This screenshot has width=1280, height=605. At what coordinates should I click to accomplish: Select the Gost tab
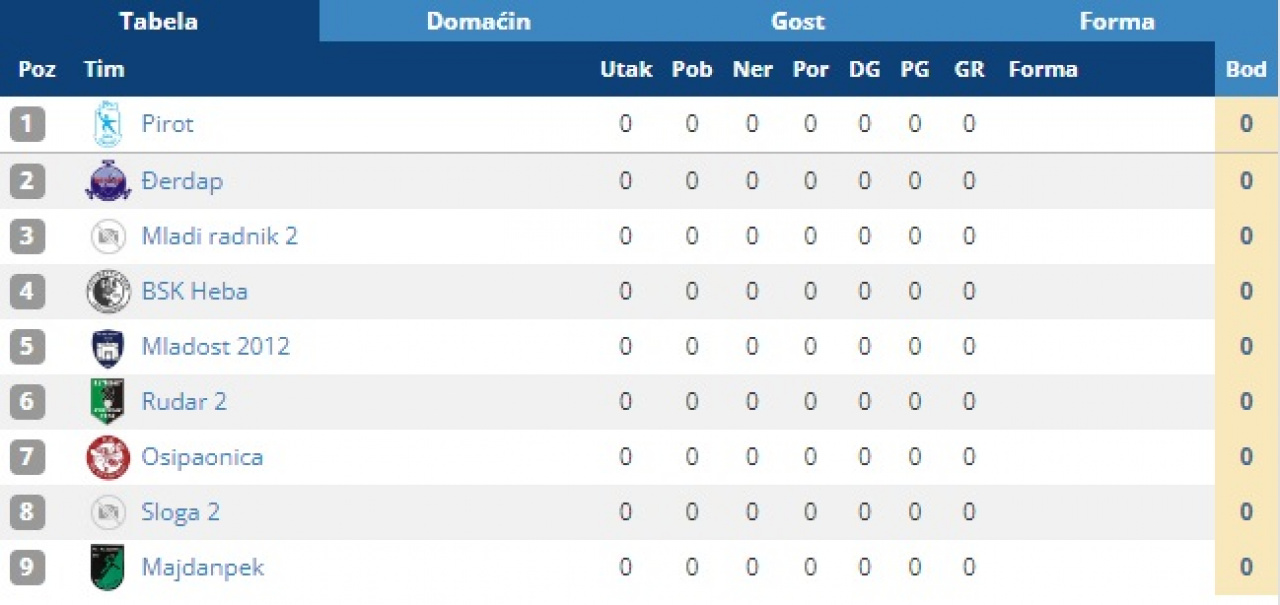tap(798, 21)
